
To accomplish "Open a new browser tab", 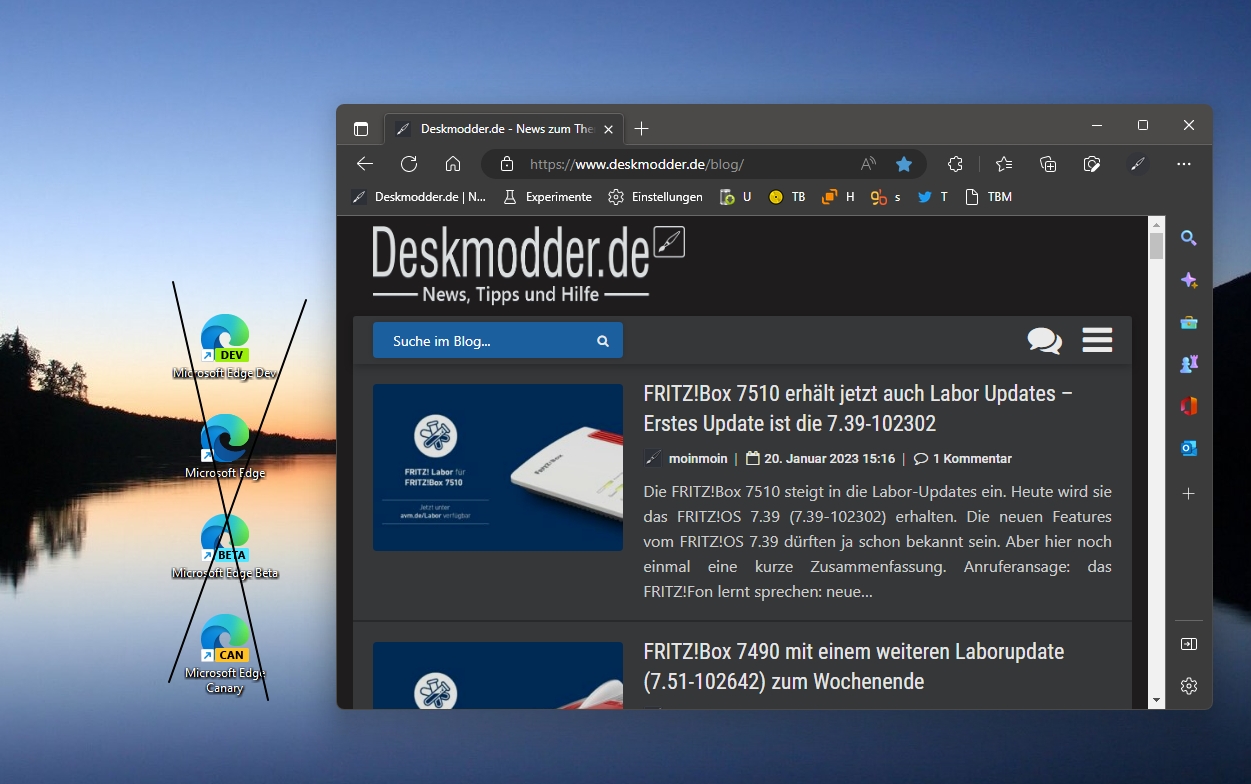I will 642,128.
